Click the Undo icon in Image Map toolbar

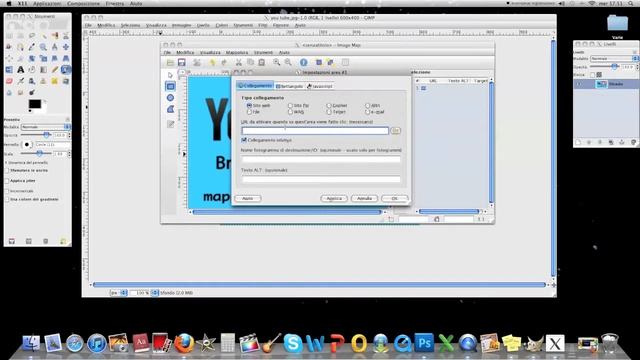coord(212,62)
